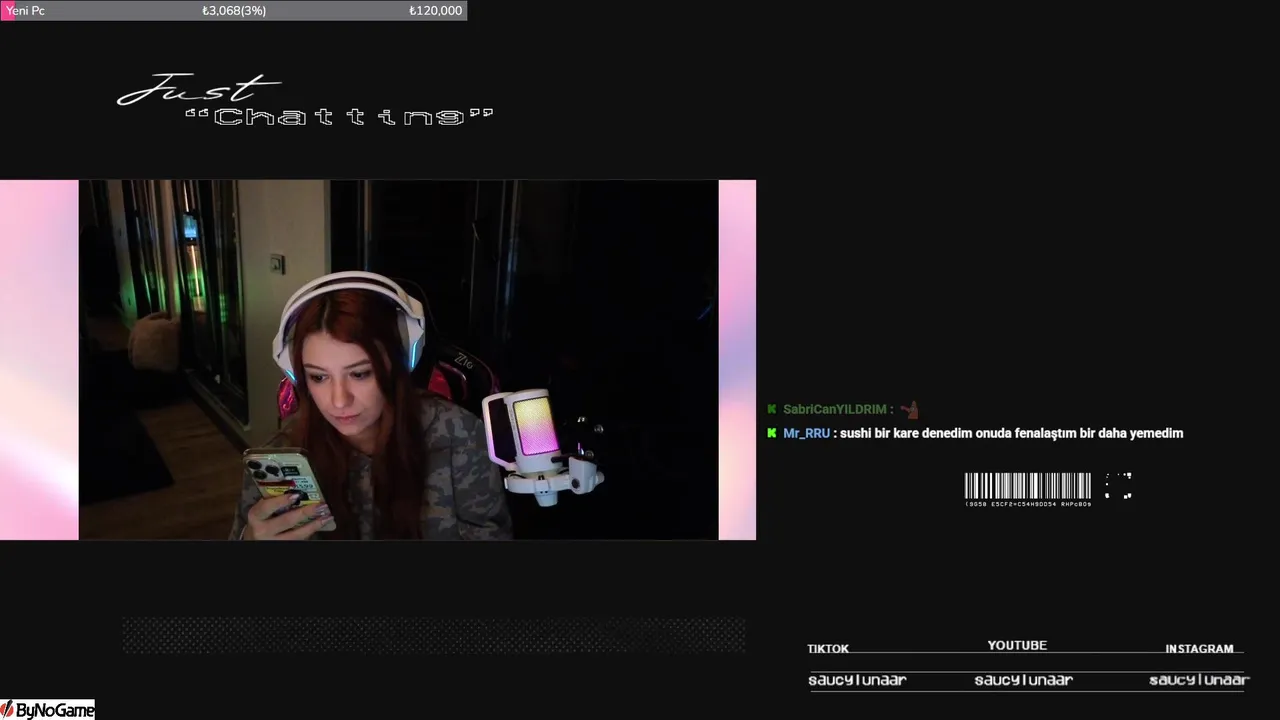This screenshot has width=1280, height=720.
Task: Click the Kick badge next to Mr_RRU
Action: pos(772,433)
